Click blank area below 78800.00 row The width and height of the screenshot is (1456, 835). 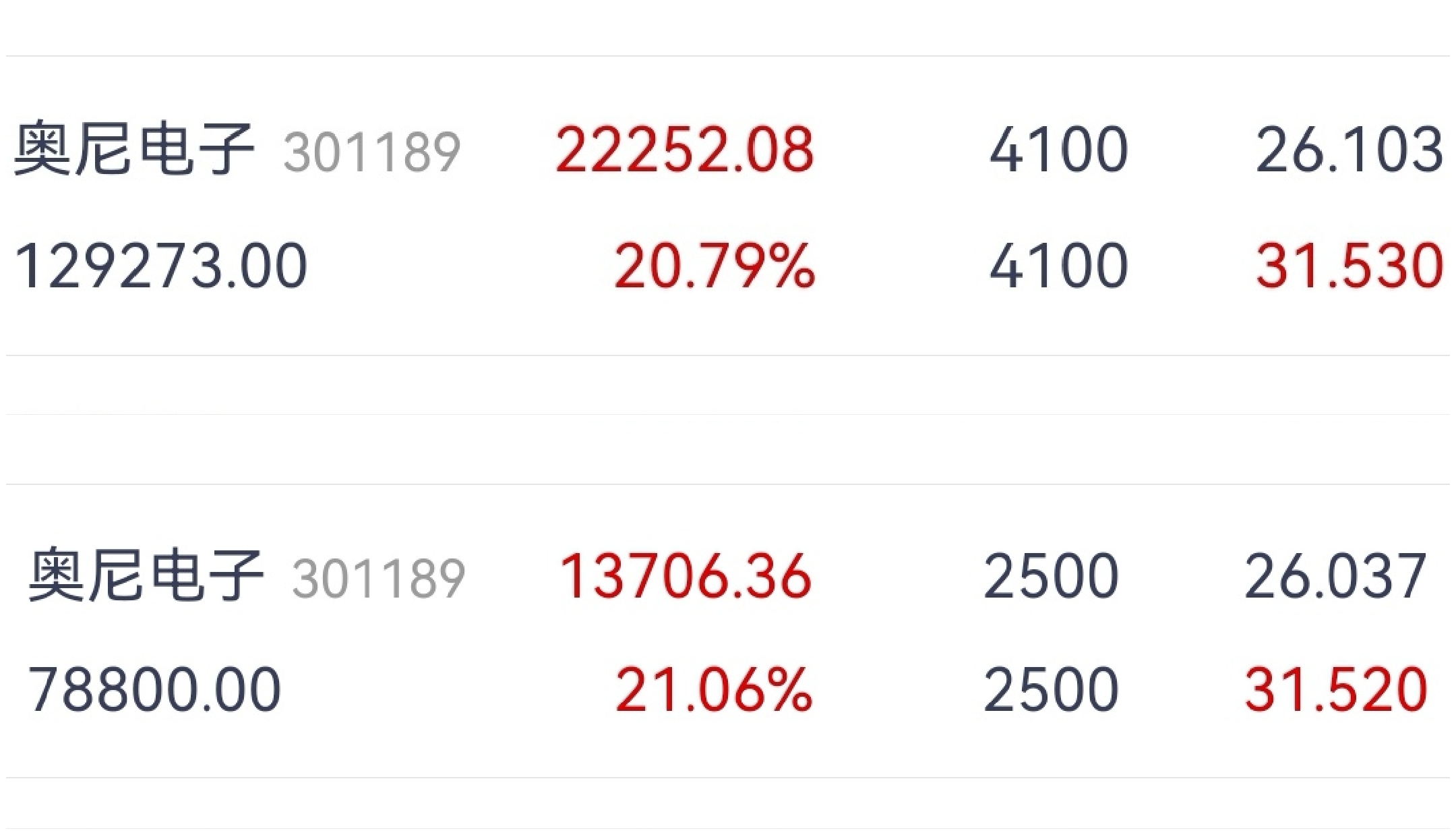point(728,803)
